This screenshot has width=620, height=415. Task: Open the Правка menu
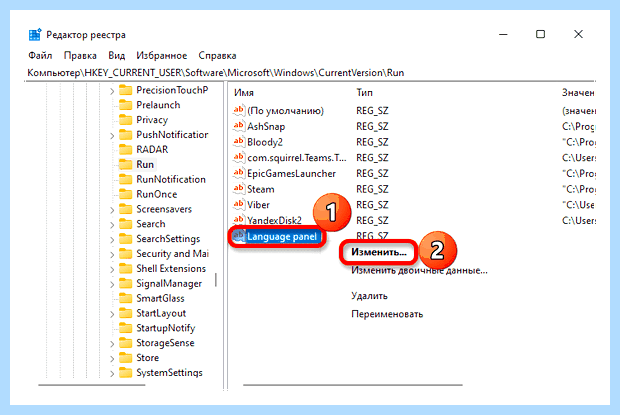pos(80,55)
